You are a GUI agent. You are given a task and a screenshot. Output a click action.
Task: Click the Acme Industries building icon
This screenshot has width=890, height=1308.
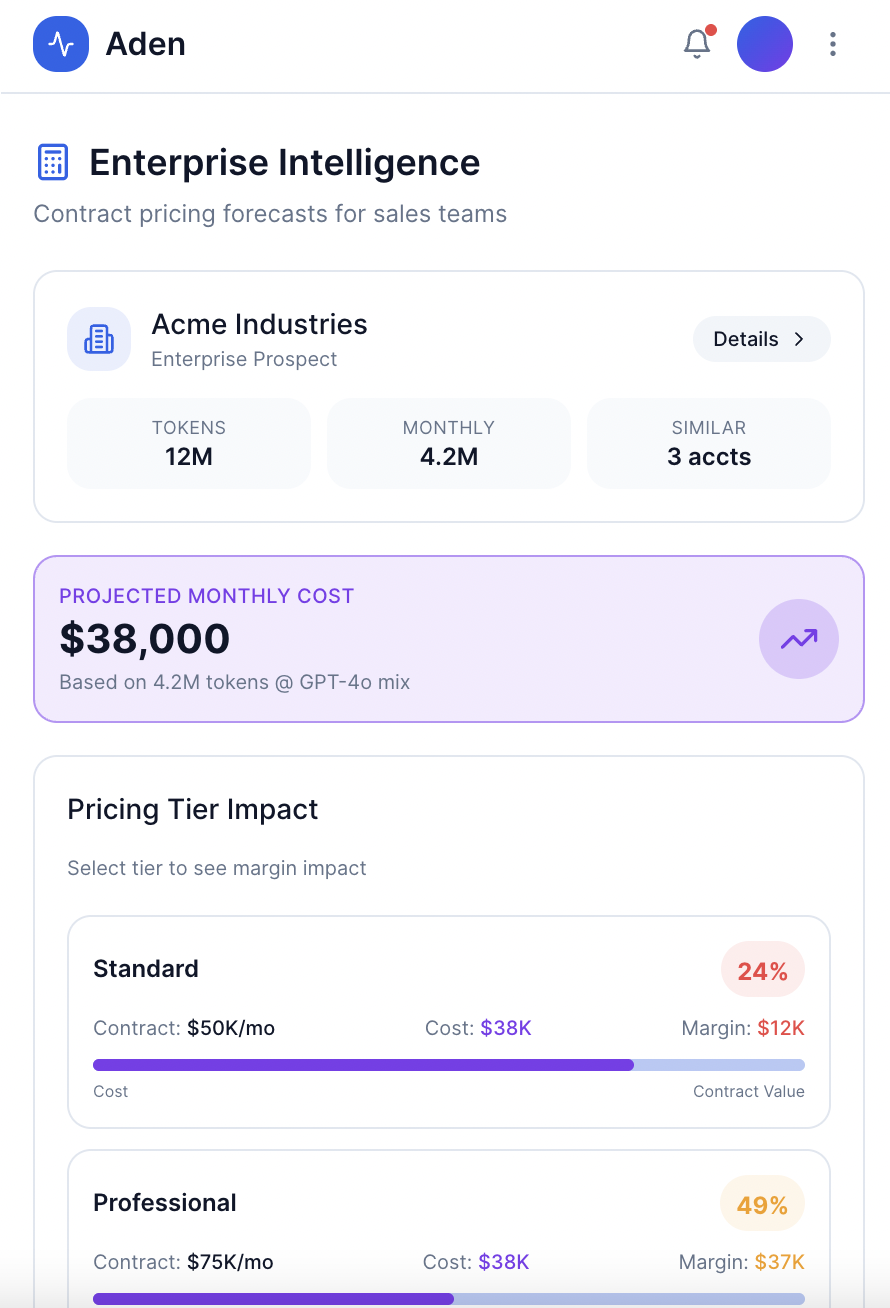99,339
